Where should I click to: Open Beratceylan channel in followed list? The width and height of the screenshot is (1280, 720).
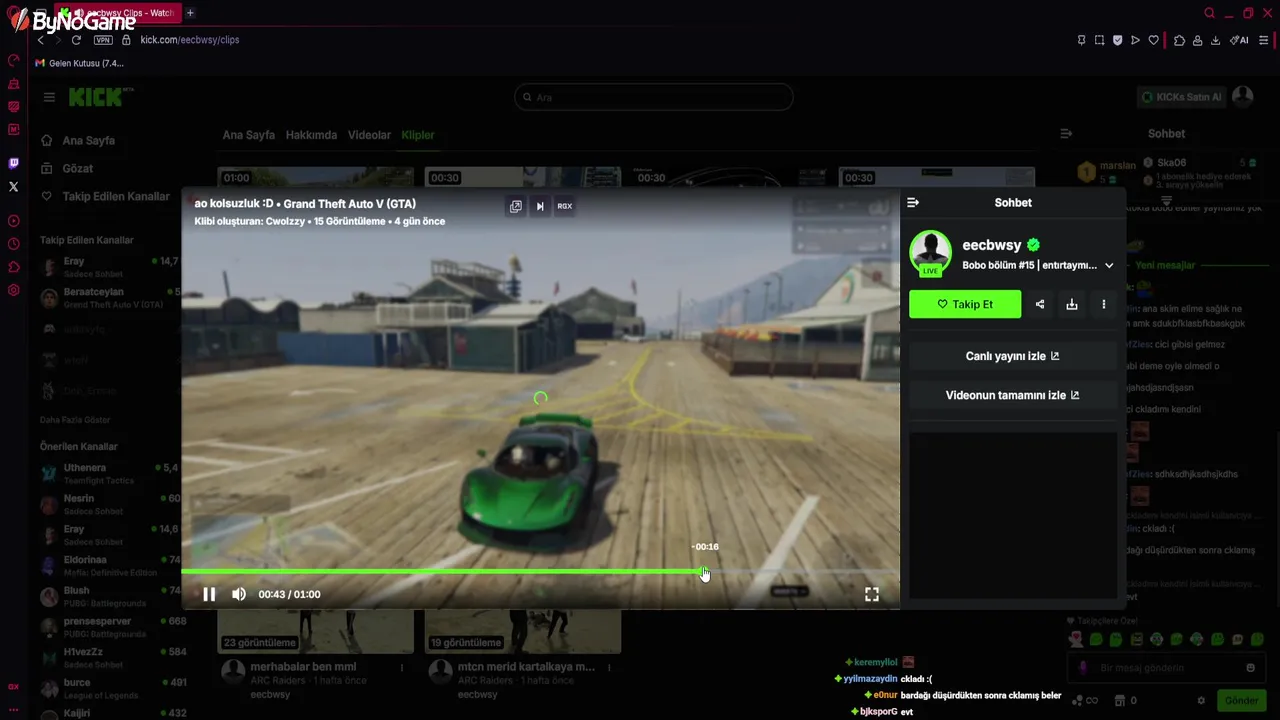pyautogui.click(x=109, y=298)
